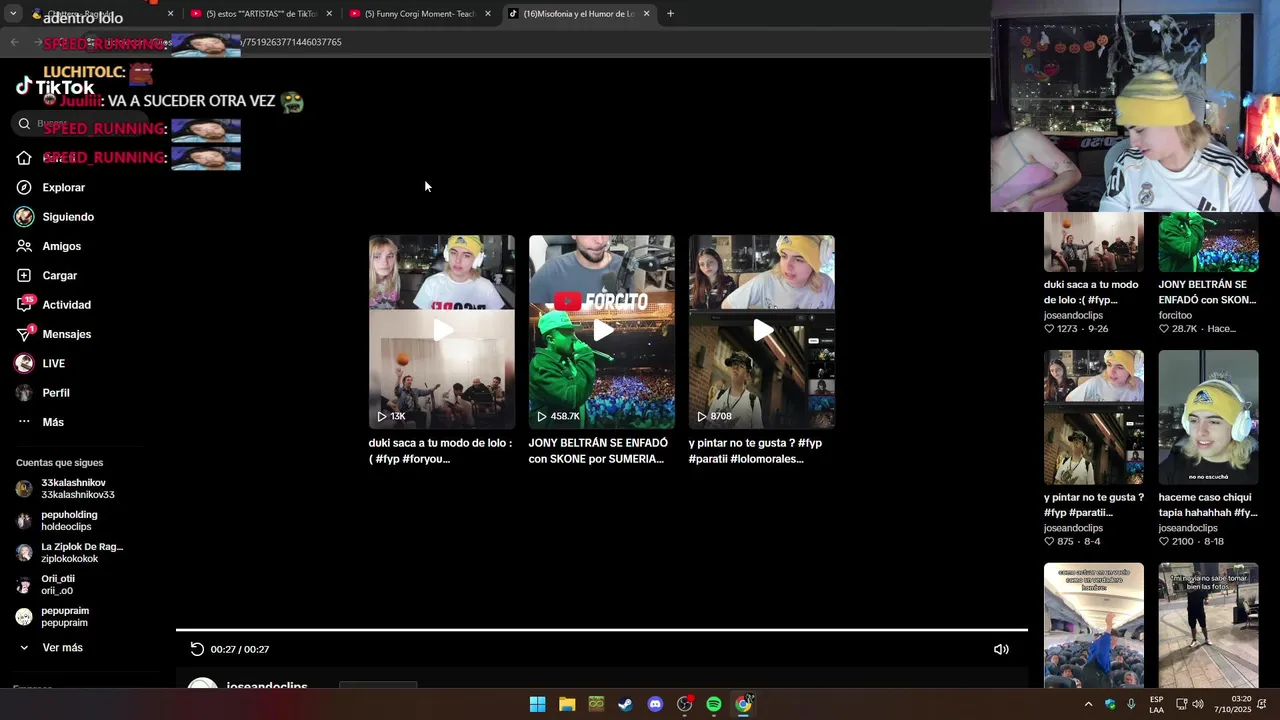The image size is (1280, 720).
Task: Open the search tabs dropdown in Chrome
Action: (14, 14)
